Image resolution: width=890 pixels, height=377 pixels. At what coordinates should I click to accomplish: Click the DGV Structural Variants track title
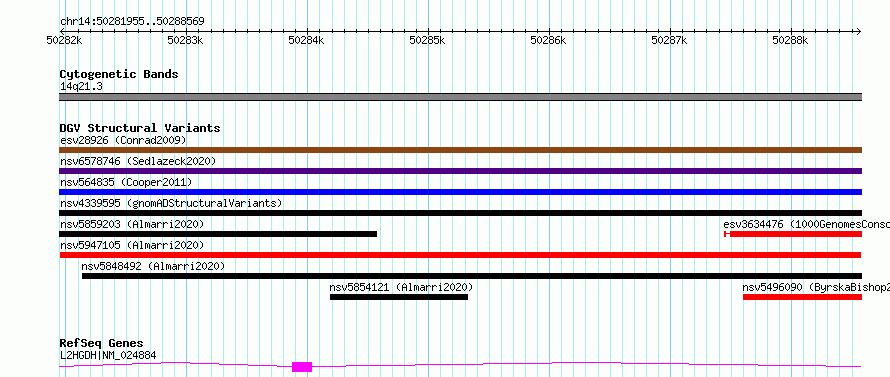[140, 128]
